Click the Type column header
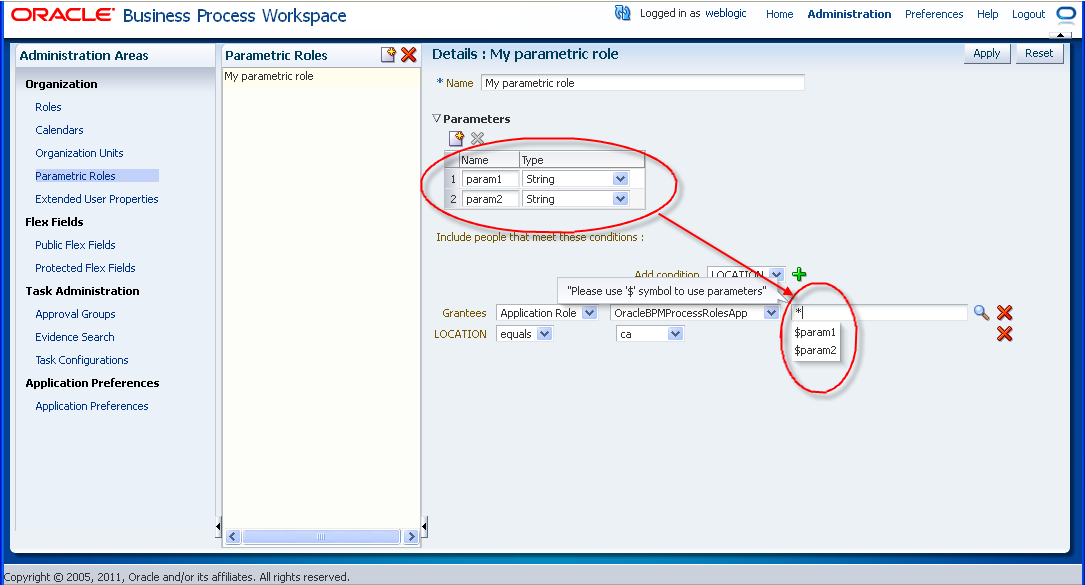This screenshot has height=585, width=1085. pyautogui.click(x=582, y=160)
